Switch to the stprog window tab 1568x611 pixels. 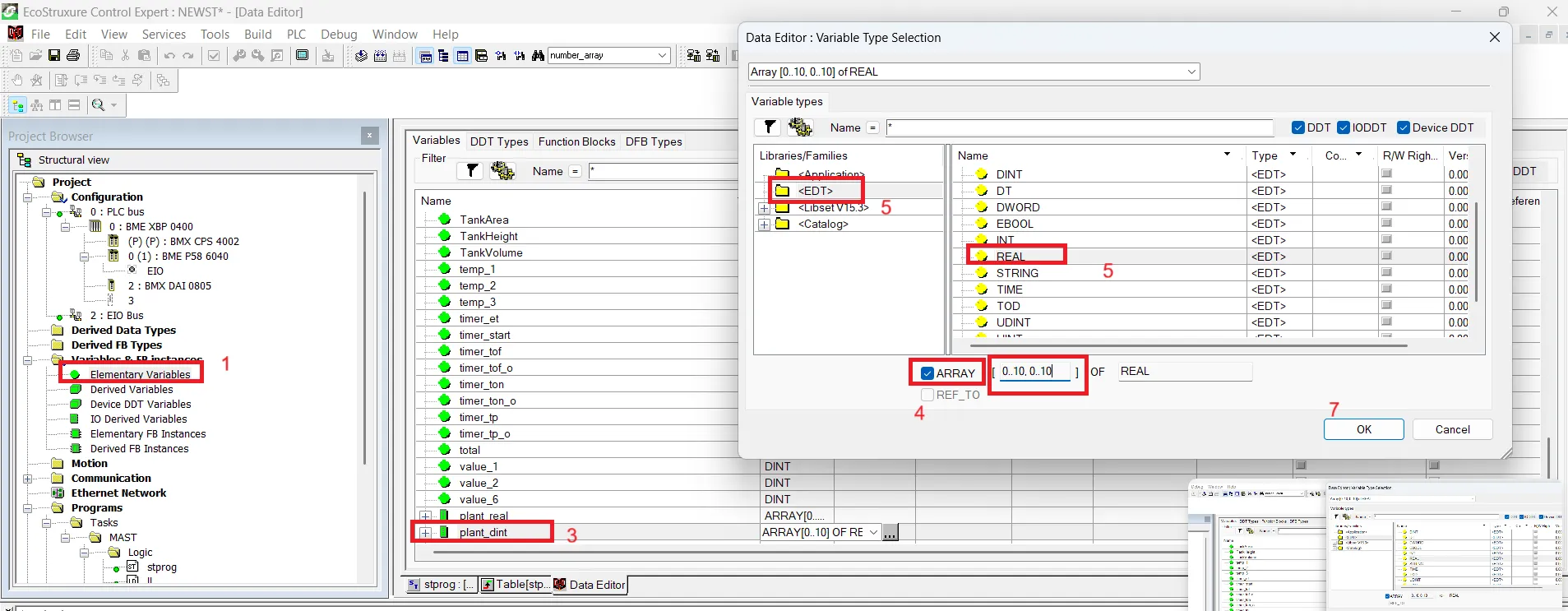(x=442, y=585)
